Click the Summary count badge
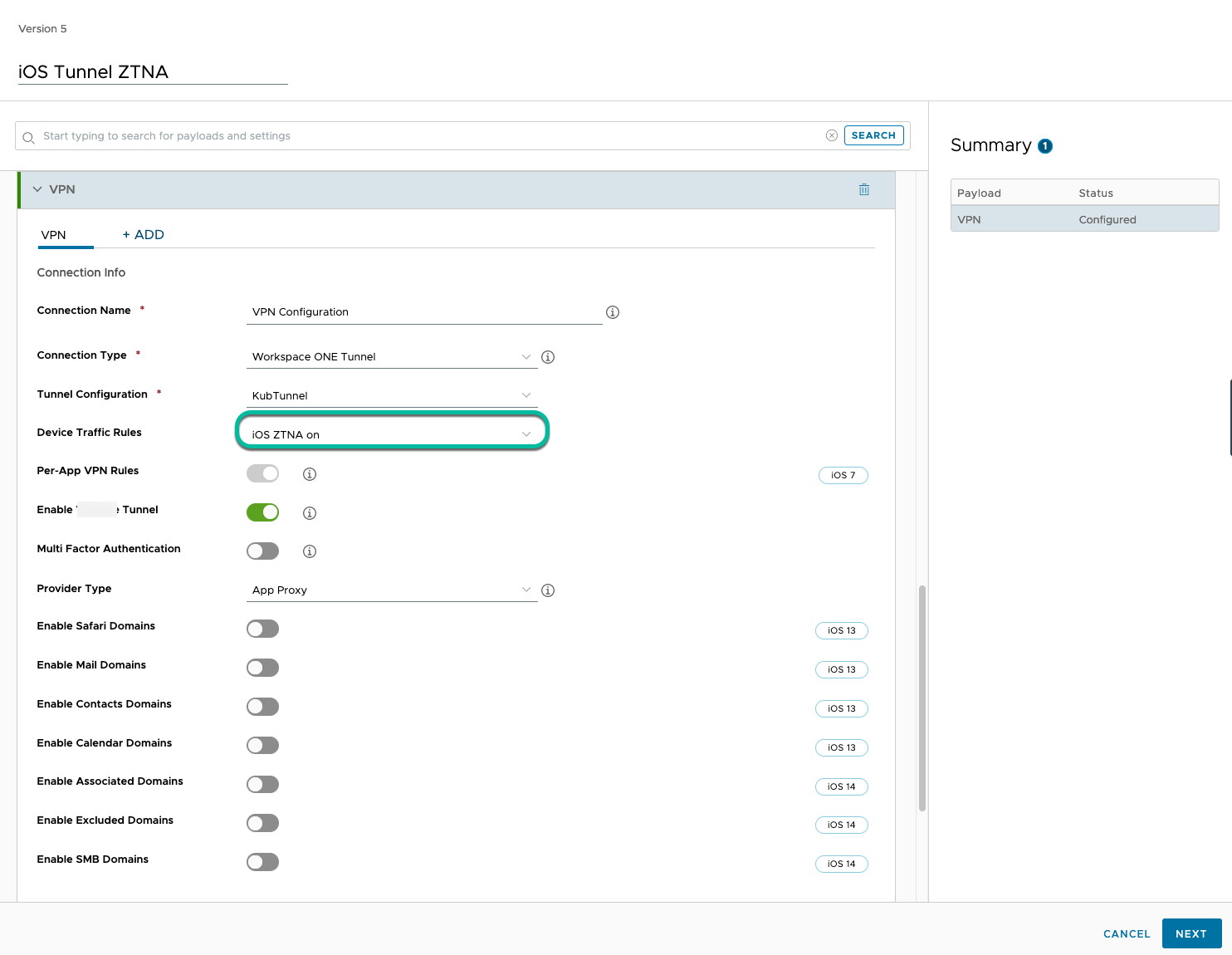This screenshot has height=955, width=1232. pyautogui.click(x=1045, y=146)
